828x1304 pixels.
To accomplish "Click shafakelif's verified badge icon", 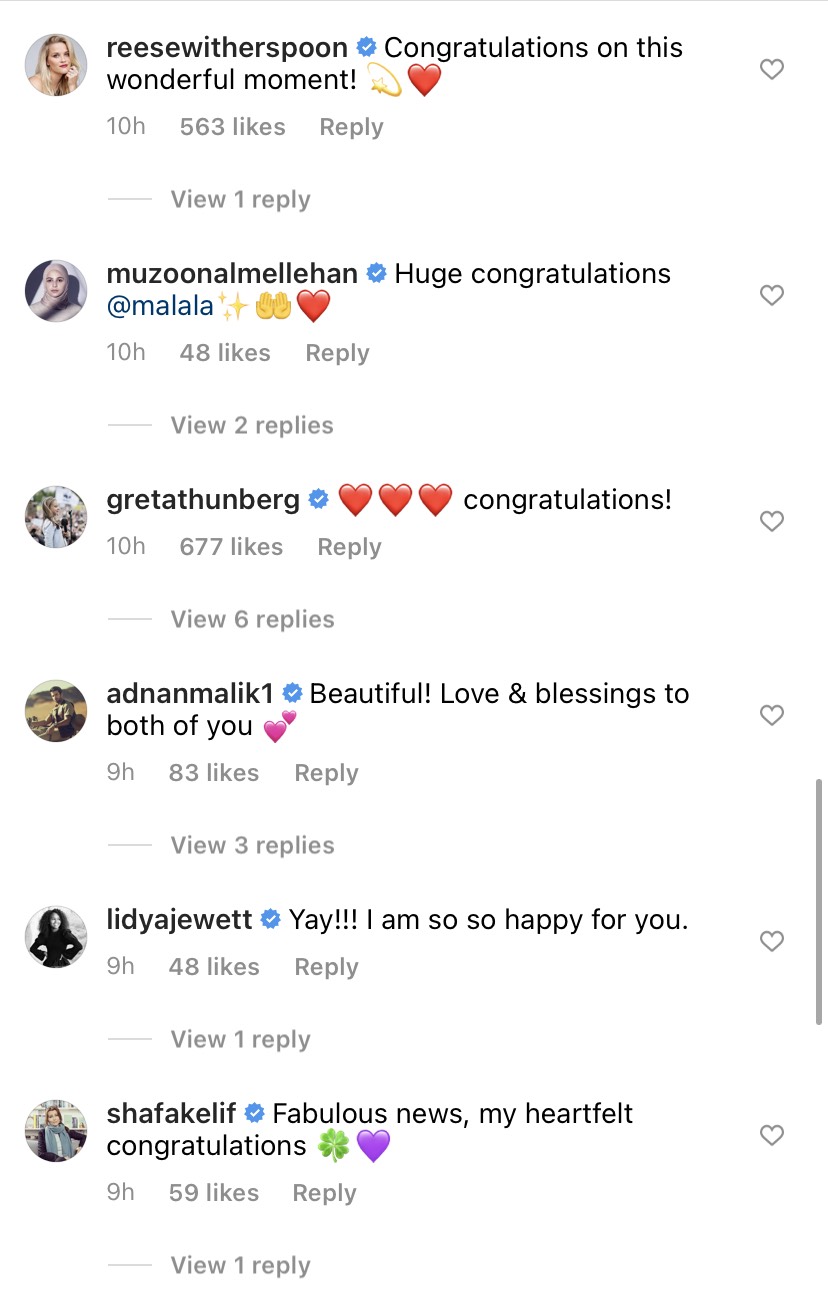I will [255, 1113].
